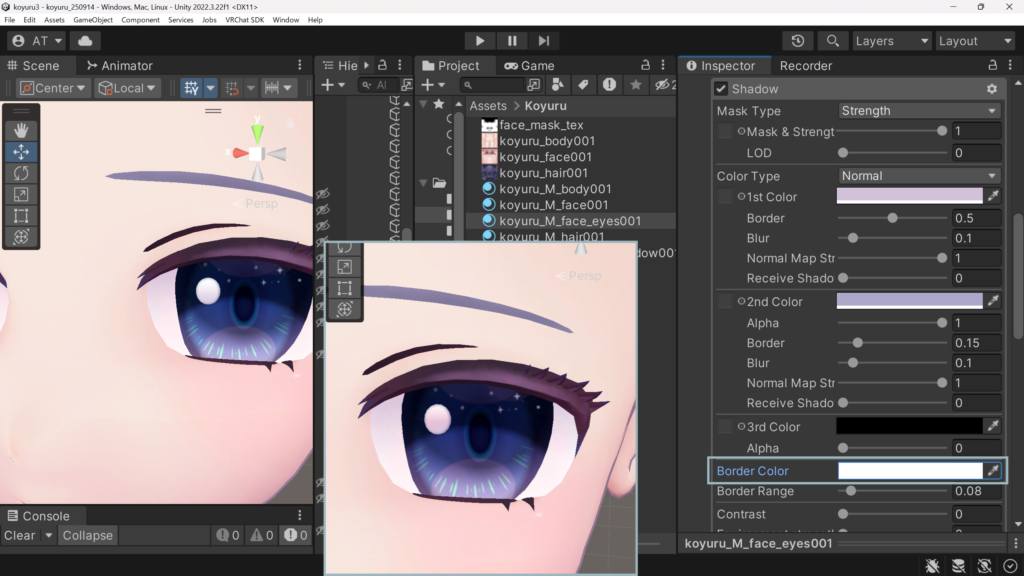This screenshot has height=576, width=1024.
Task: Open the Color Type Normal dropdown
Action: coord(918,176)
